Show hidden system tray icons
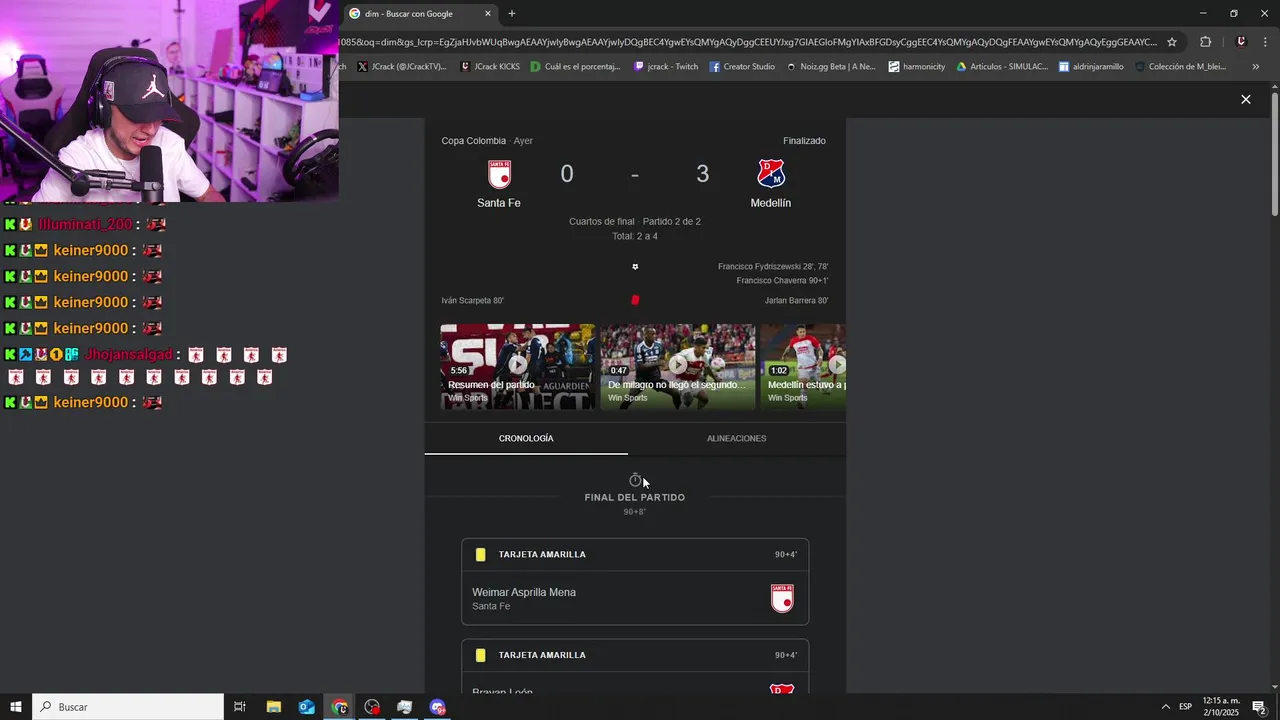The height and width of the screenshot is (720, 1280). pos(1165,707)
